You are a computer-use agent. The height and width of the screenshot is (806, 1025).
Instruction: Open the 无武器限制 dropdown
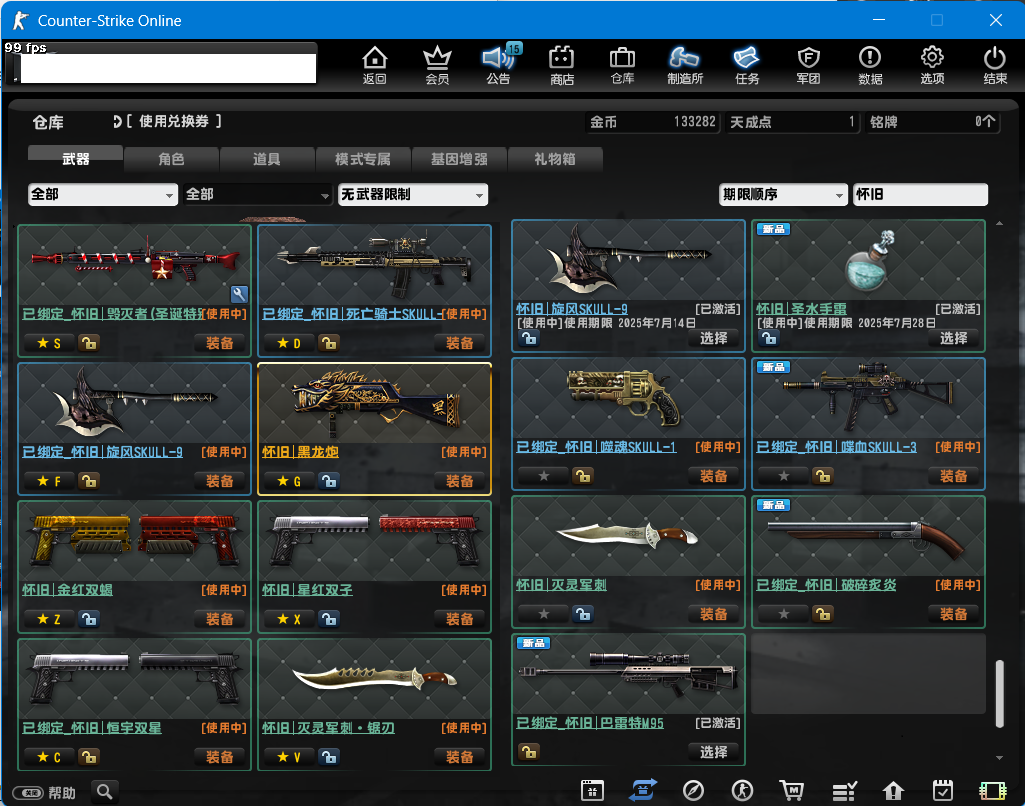click(x=413, y=195)
